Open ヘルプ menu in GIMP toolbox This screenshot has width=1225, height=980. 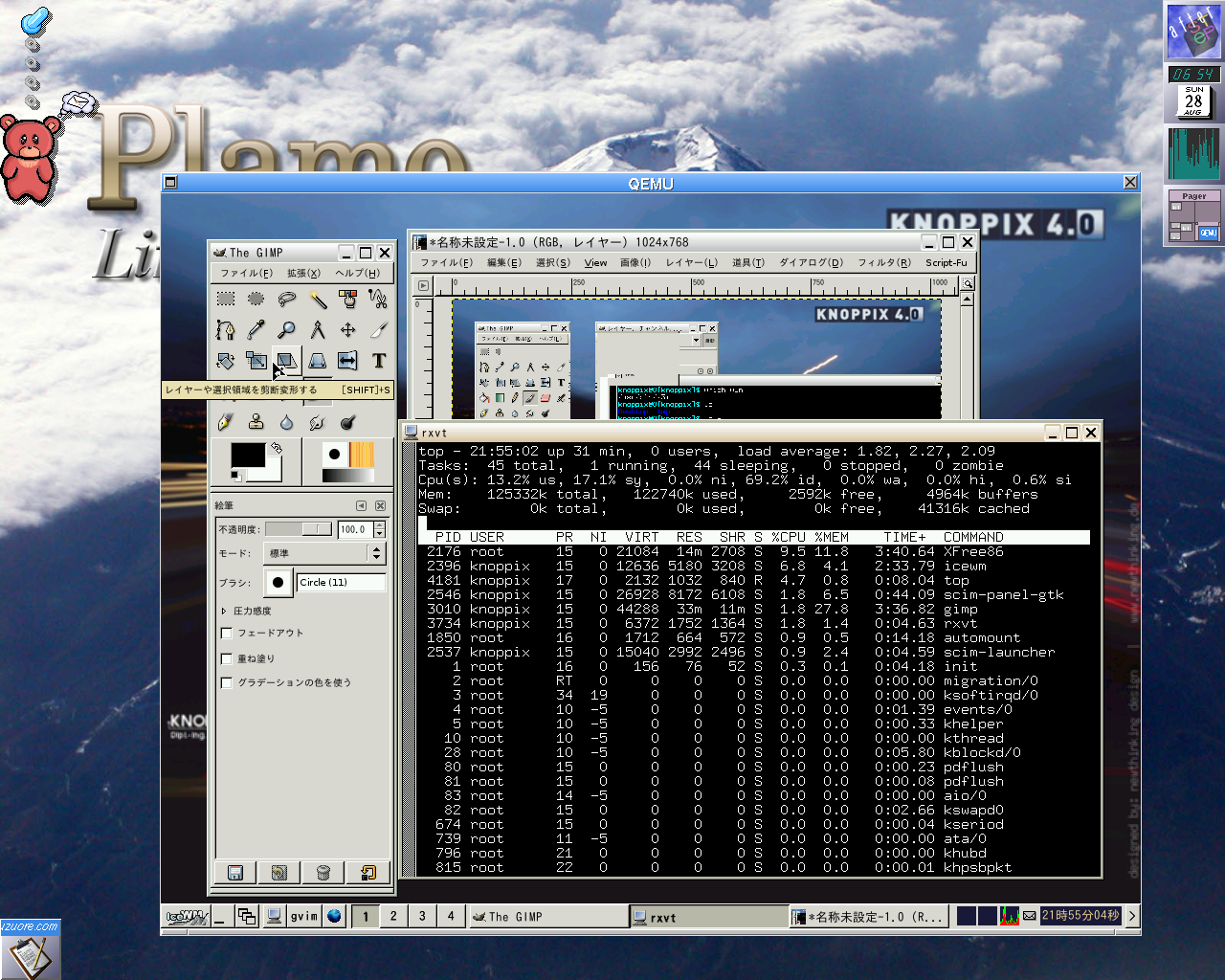click(357, 273)
